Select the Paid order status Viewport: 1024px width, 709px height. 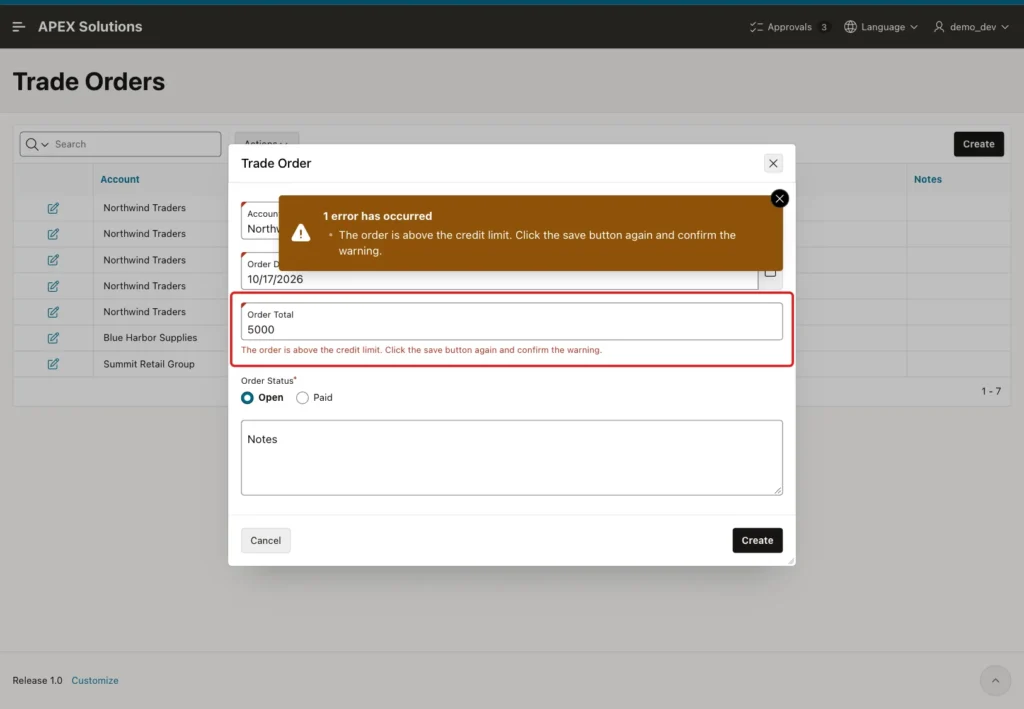tap(314, 398)
